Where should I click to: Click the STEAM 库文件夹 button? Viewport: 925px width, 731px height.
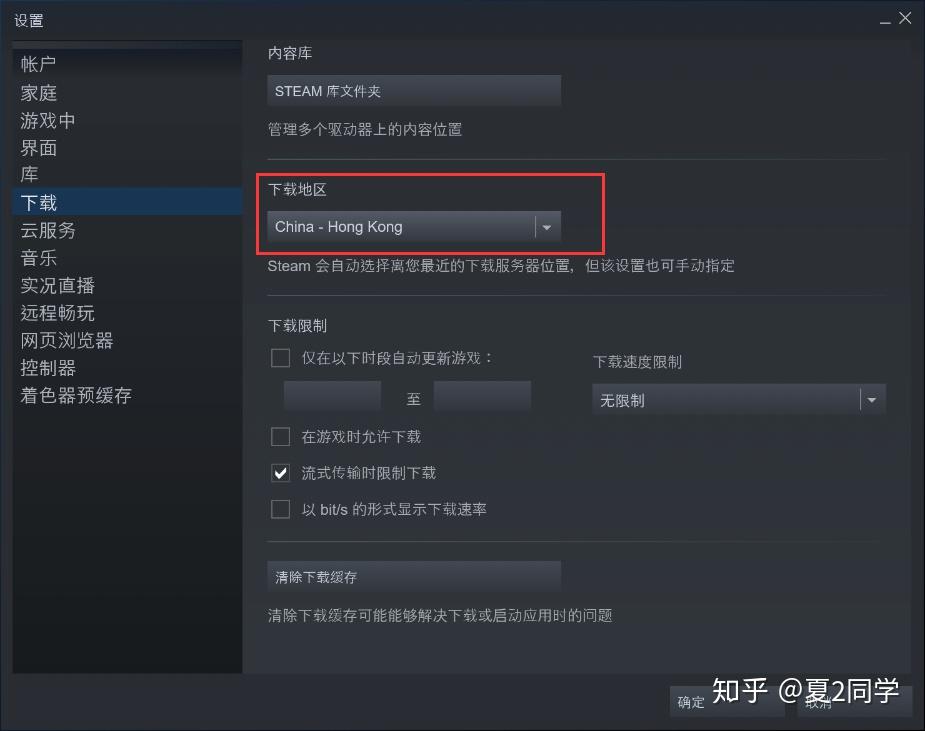click(414, 91)
